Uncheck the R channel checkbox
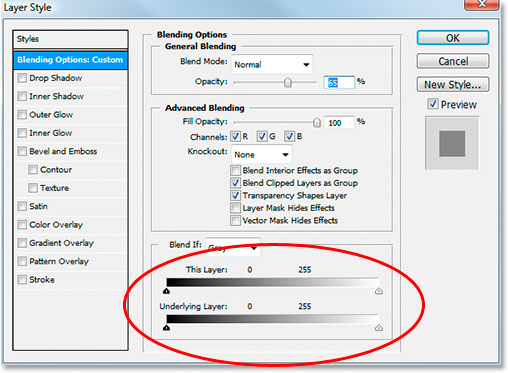The width and height of the screenshot is (508, 373). 235,136
